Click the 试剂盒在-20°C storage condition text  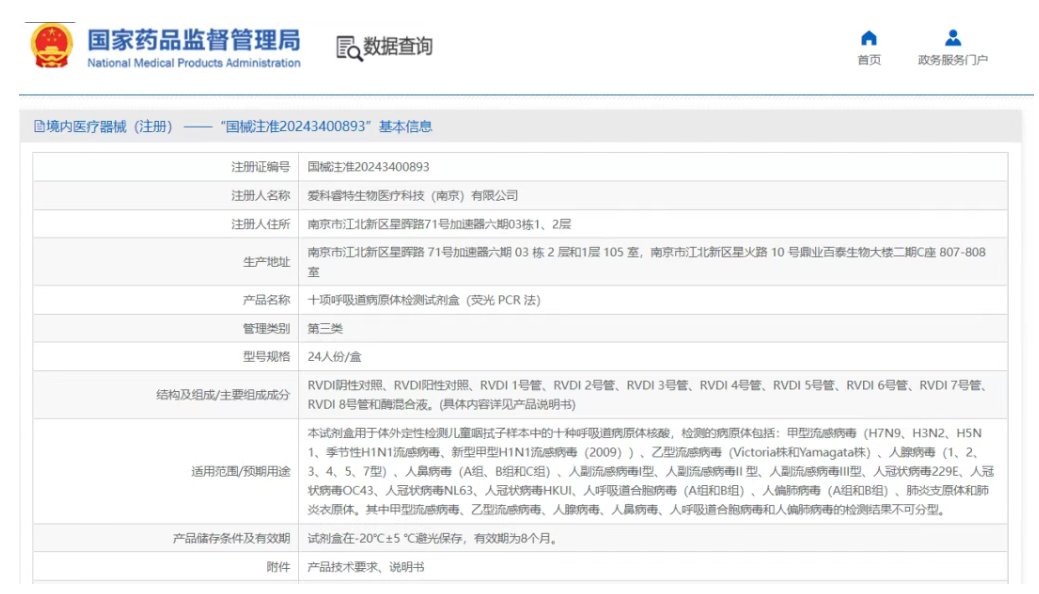431,539
